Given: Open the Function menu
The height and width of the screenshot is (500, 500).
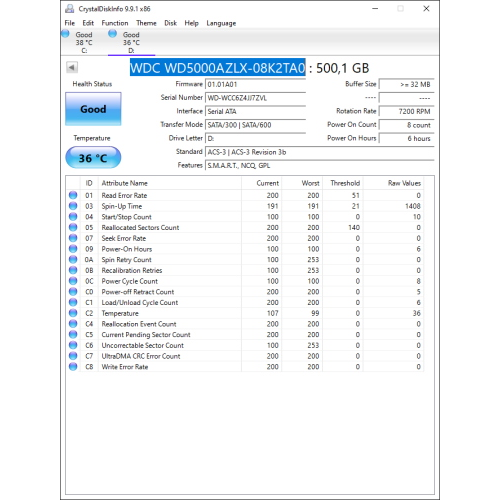Looking at the screenshot, I should tap(115, 23).
